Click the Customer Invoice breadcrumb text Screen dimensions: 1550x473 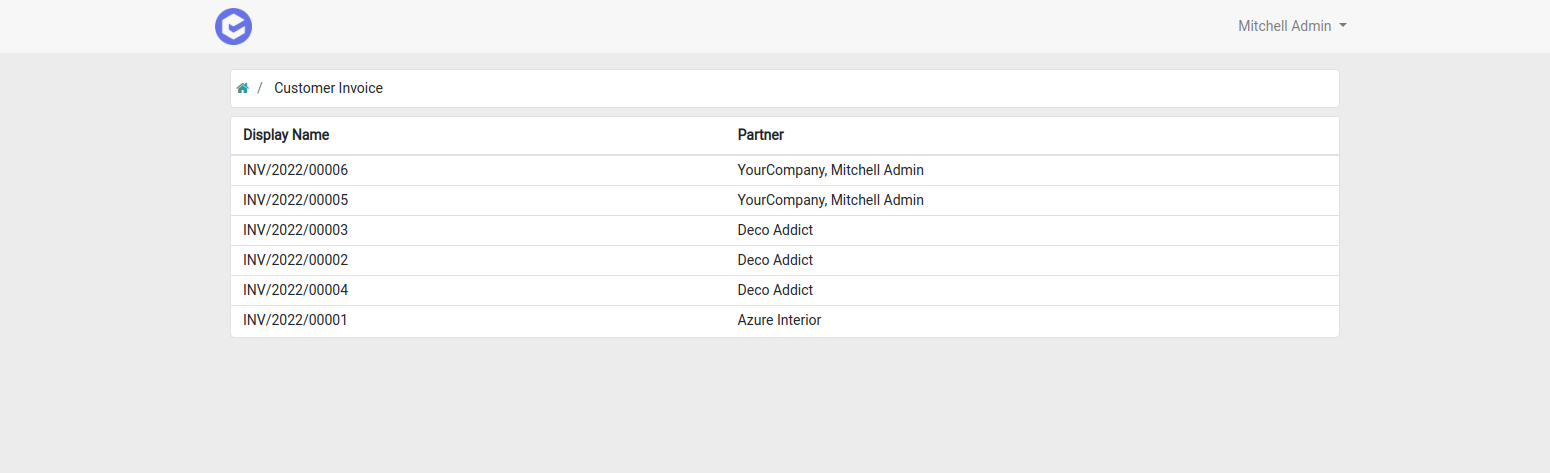328,88
